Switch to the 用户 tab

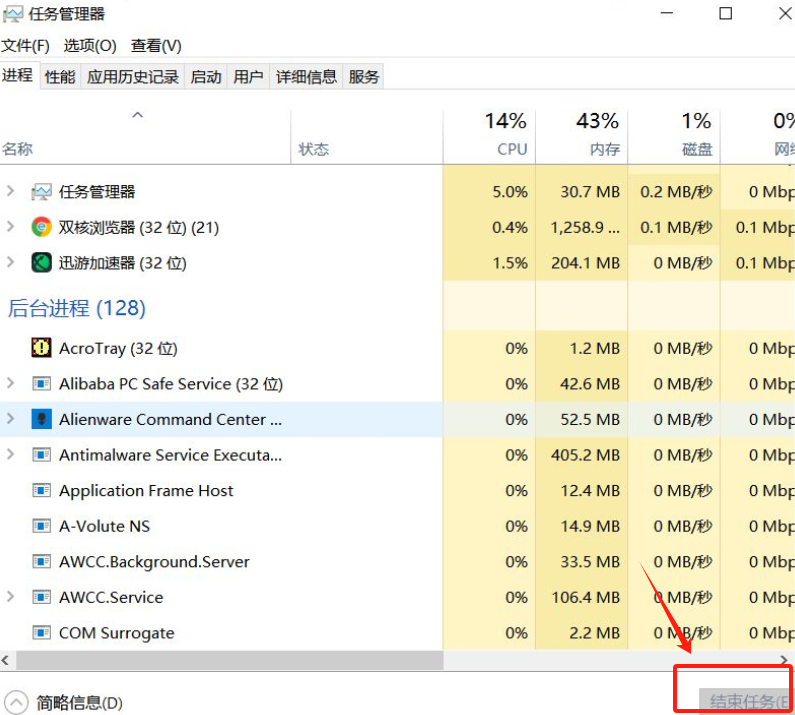248,77
